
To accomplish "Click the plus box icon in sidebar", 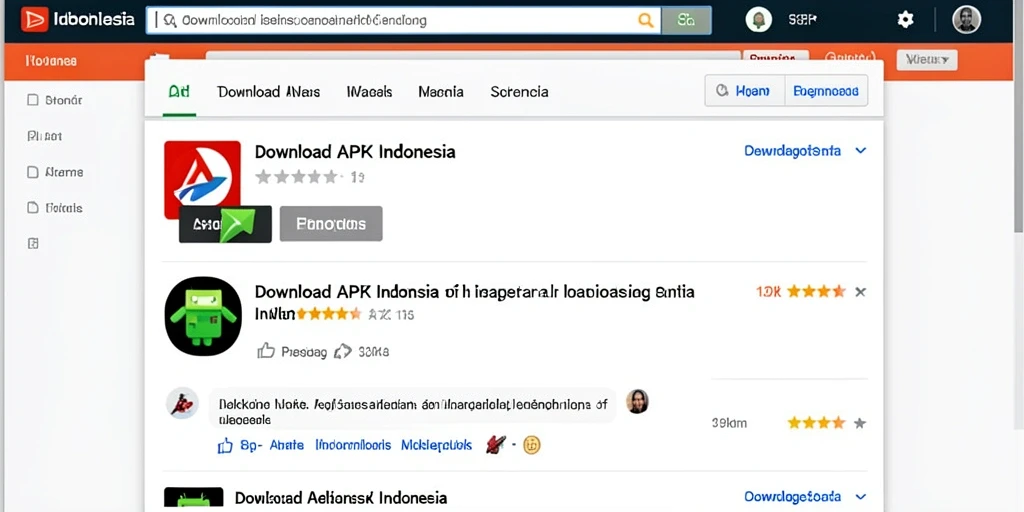I will click(33, 244).
